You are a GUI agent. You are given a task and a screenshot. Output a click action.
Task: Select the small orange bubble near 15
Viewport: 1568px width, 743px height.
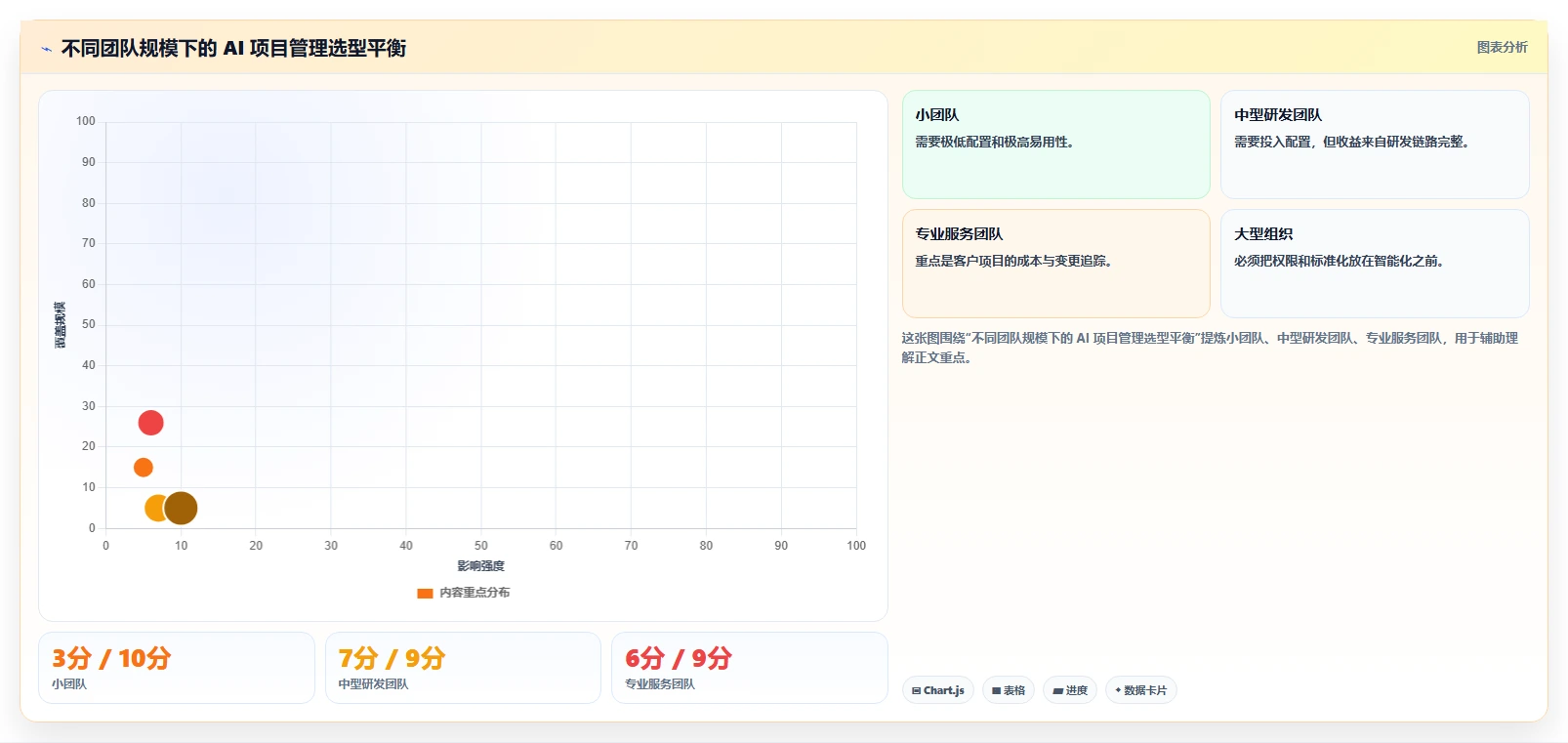[144, 468]
